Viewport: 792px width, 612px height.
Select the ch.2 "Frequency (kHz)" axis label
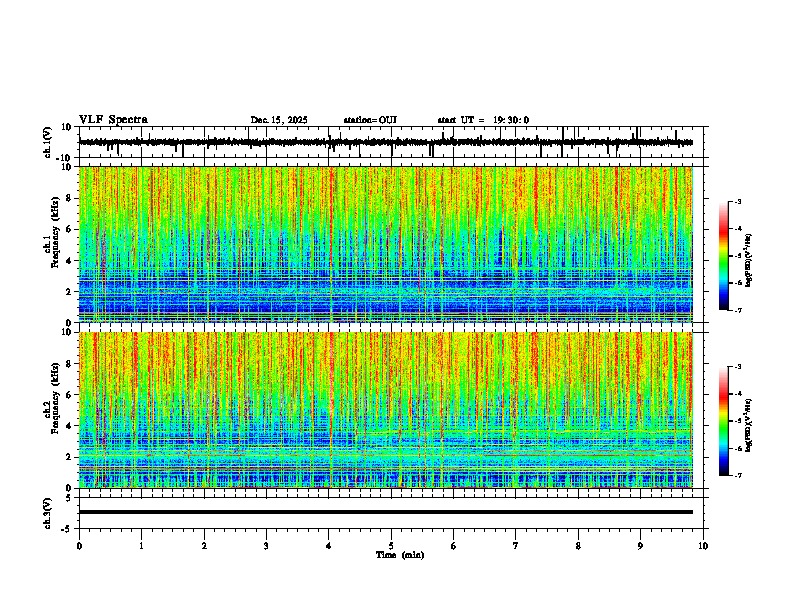[x=55, y=398]
